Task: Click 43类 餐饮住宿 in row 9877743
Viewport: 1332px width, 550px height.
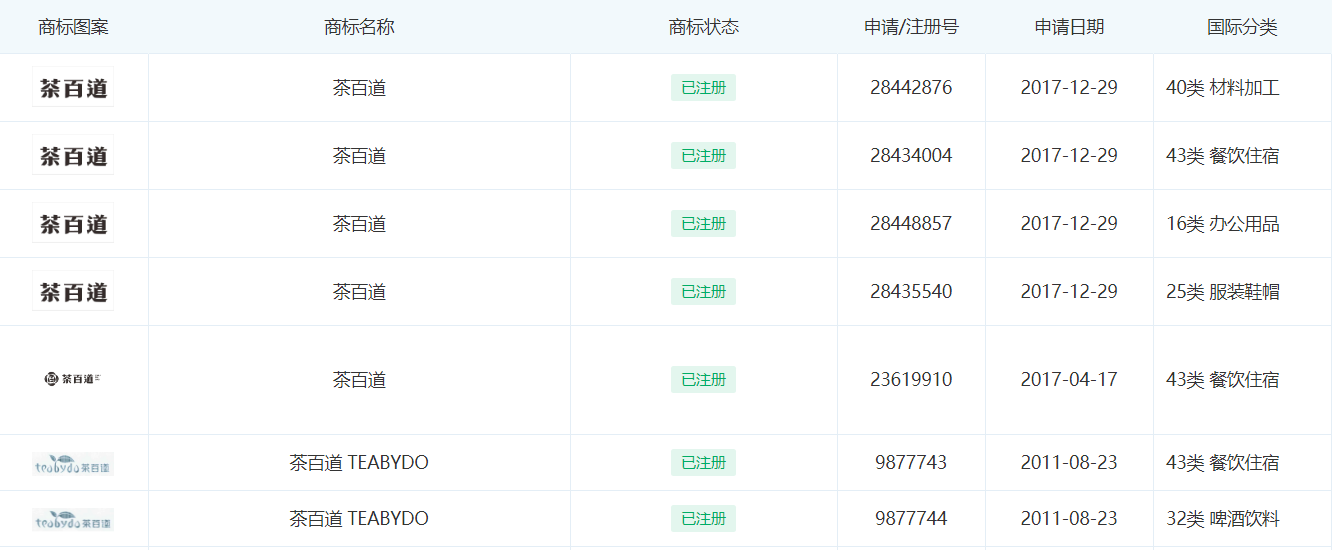Action: 1223,463
